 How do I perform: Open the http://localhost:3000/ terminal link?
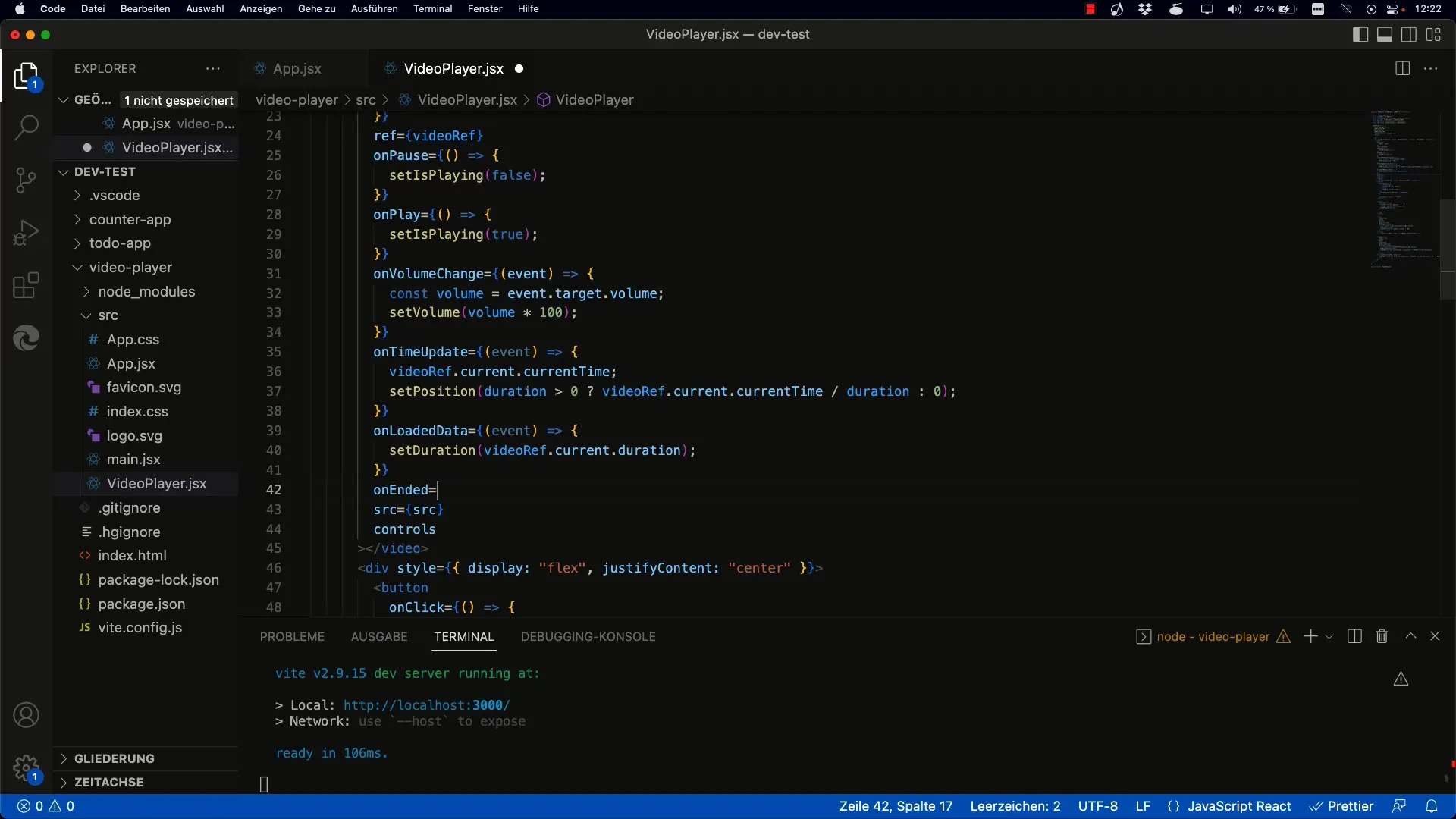click(426, 704)
